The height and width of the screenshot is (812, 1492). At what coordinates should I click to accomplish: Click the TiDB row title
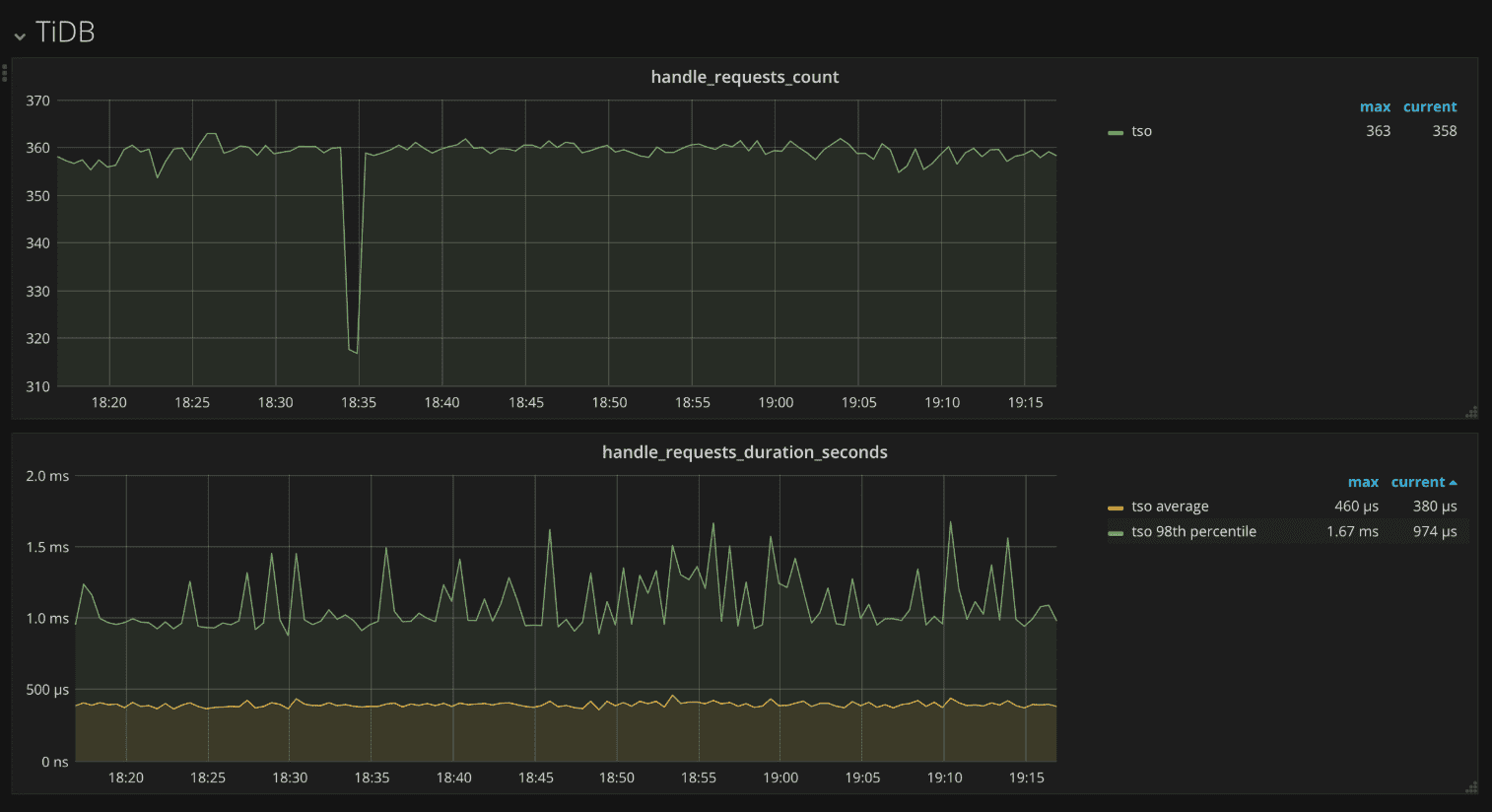click(65, 33)
